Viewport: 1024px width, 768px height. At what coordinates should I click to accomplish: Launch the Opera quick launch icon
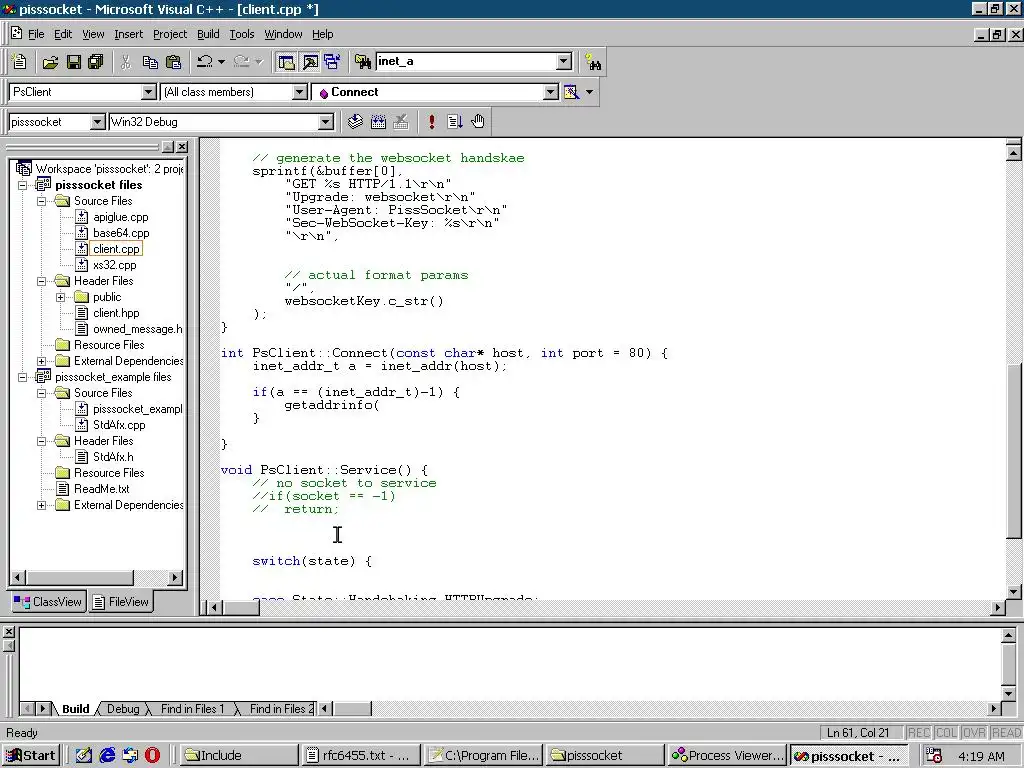152,756
